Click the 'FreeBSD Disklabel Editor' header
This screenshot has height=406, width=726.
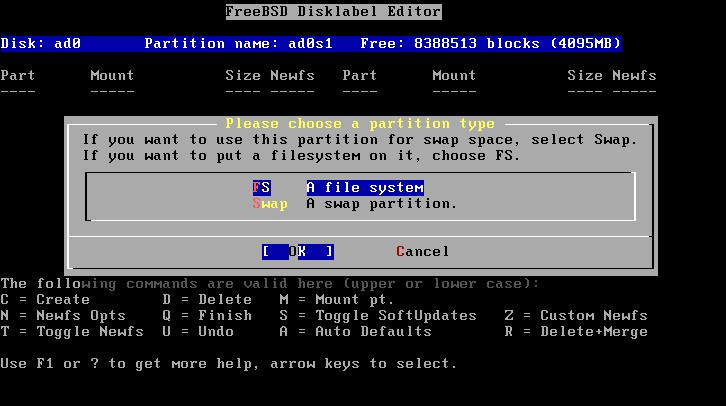(x=333, y=12)
